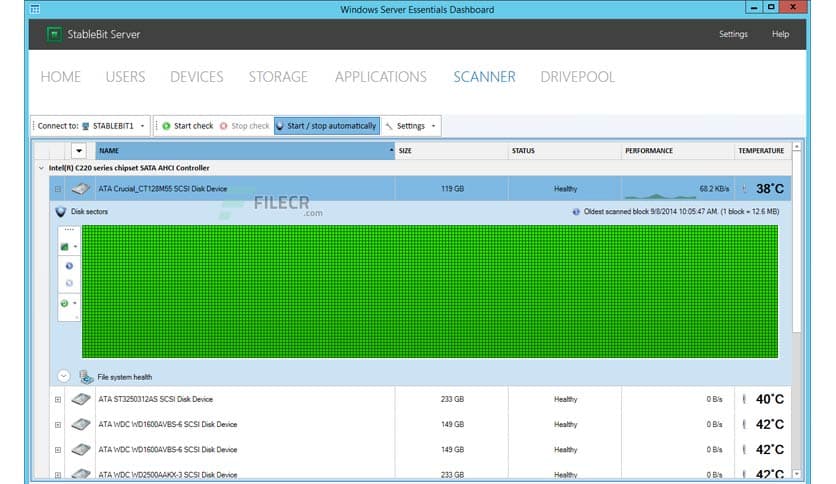The image size is (836, 484).
Task: Expand the ATA ST3250312AS disk row
Action: pyautogui.click(x=58, y=399)
